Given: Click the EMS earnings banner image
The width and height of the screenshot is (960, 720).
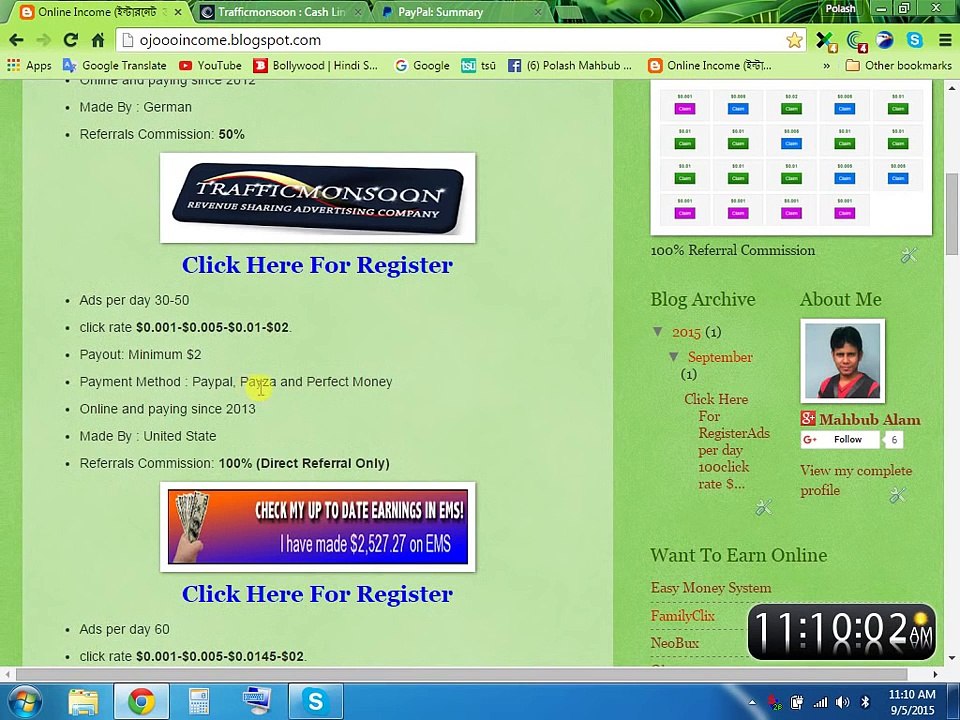Looking at the screenshot, I should click(317, 527).
